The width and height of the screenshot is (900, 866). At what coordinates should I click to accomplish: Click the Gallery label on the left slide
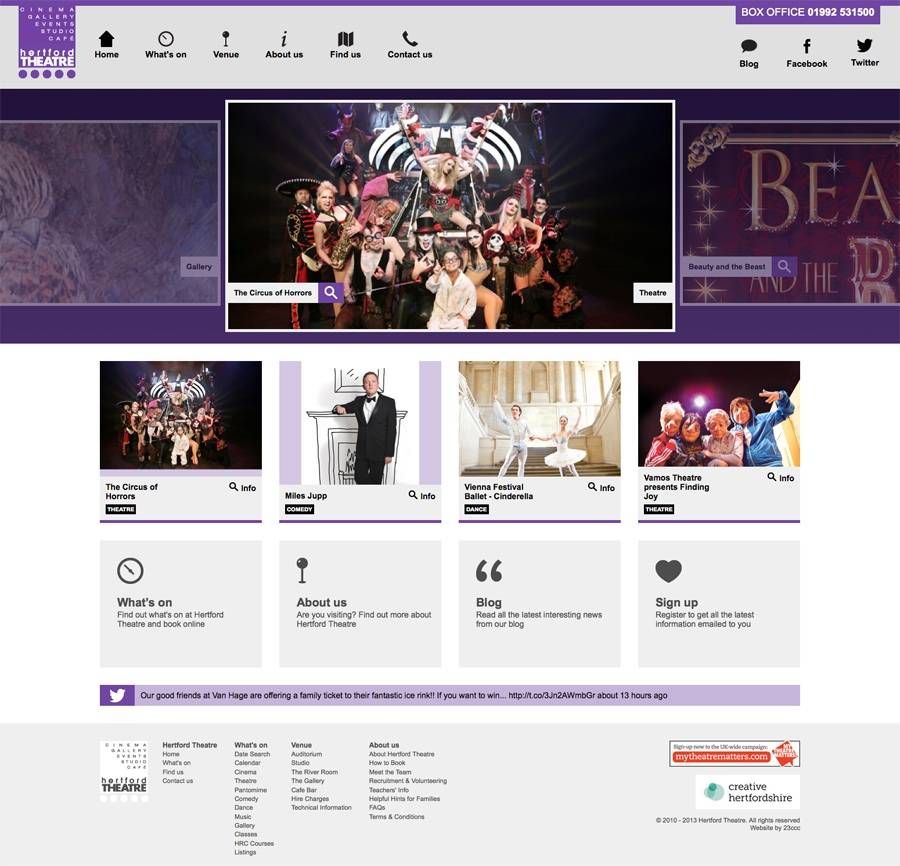(x=199, y=266)
